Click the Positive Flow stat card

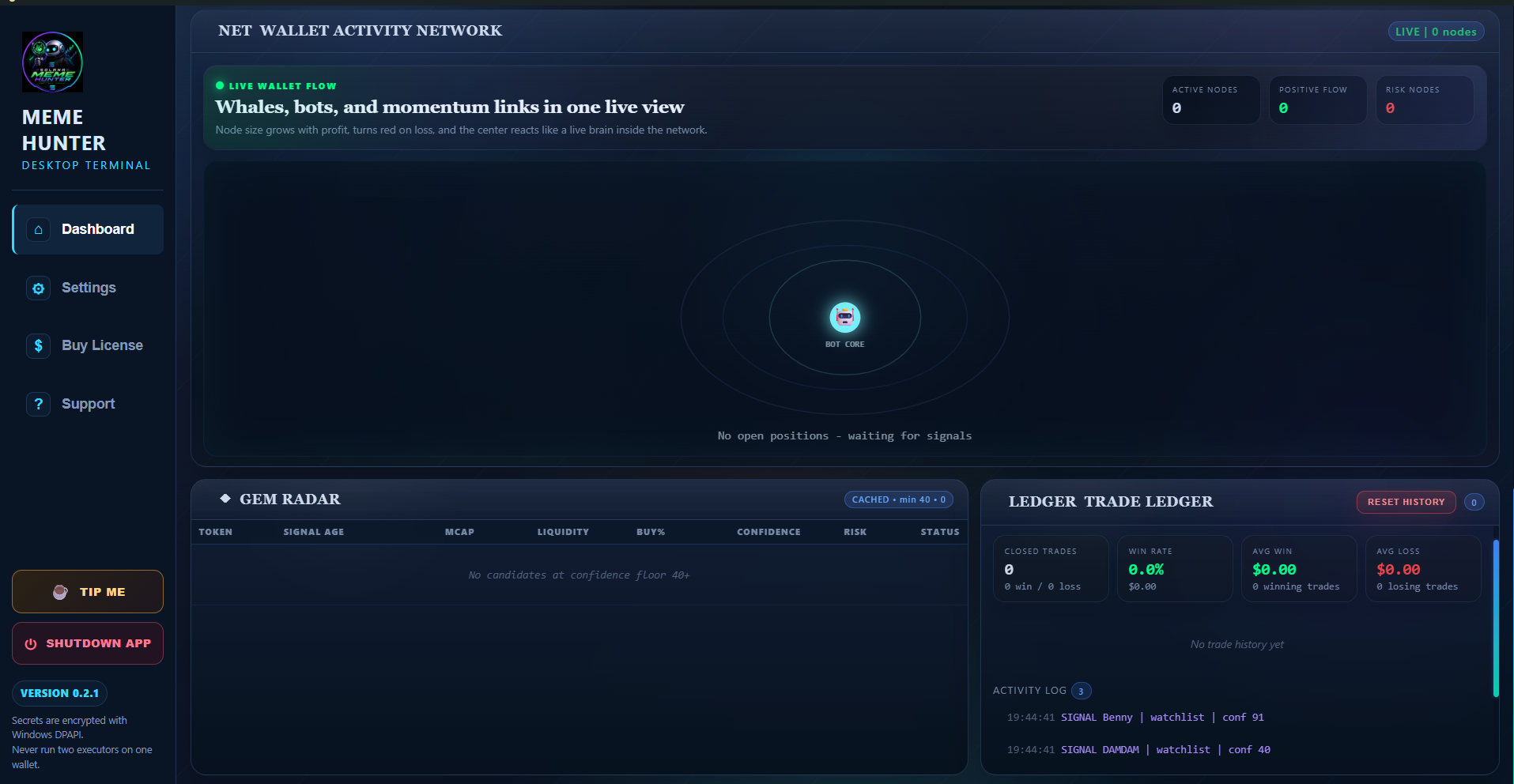pos(1317,100)
